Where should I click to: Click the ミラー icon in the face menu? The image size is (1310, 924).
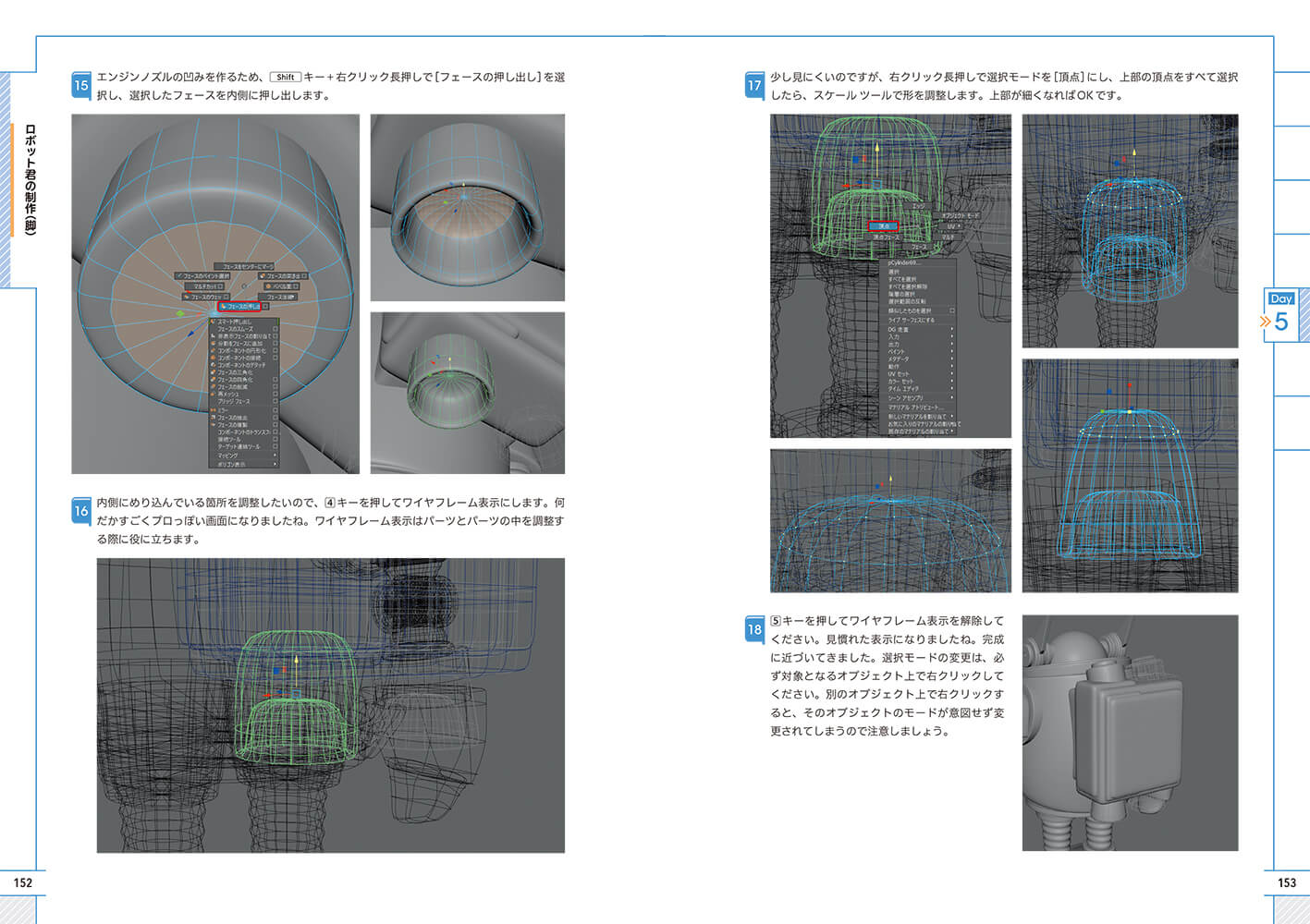click(214, 410)
